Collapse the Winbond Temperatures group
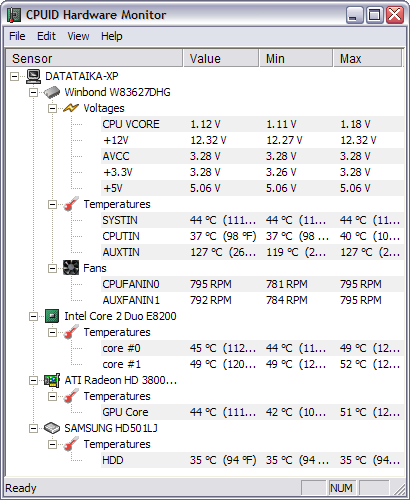410x500 pixels. click(52, 204)
